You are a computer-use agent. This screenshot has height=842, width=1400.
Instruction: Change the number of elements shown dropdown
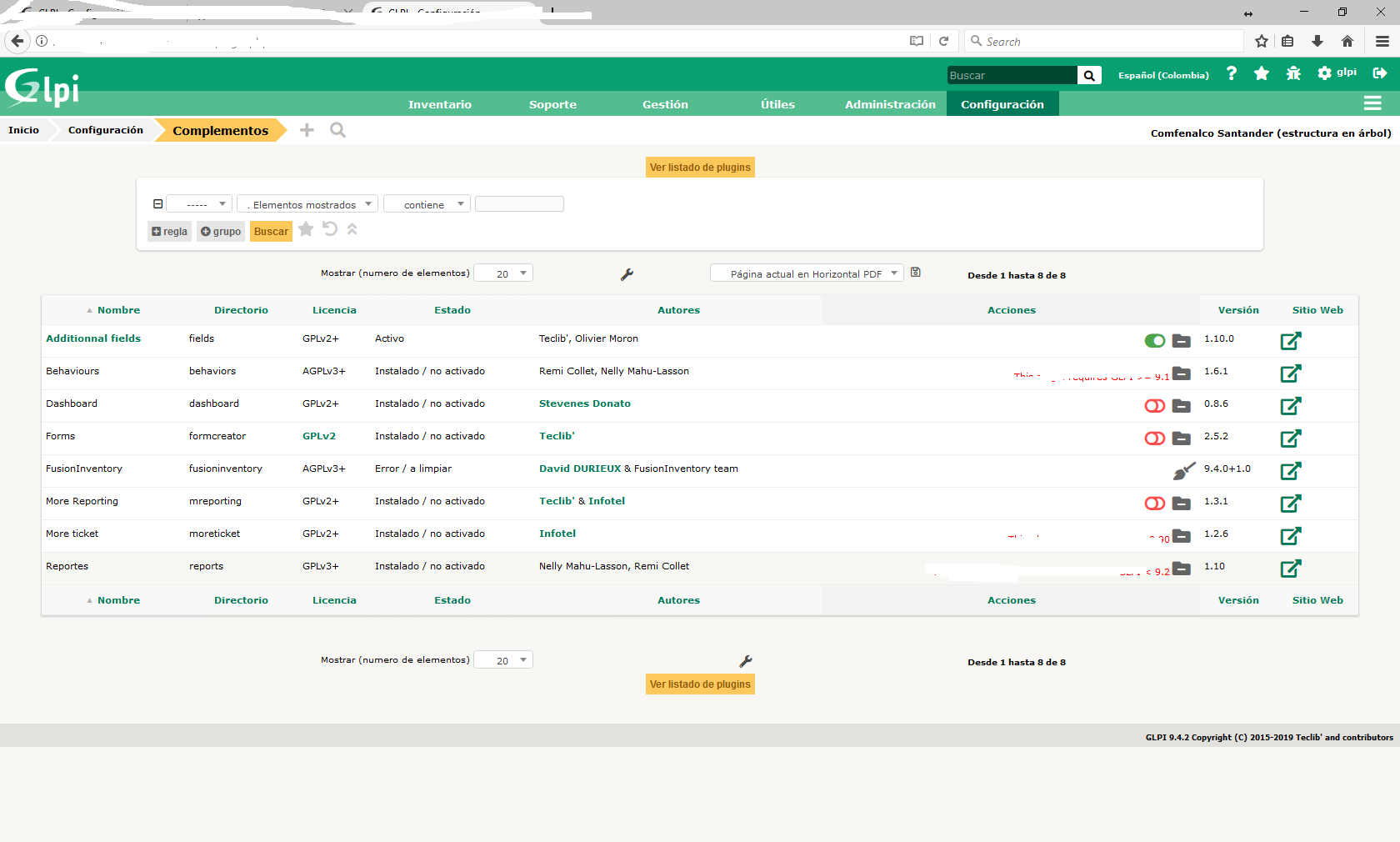point(503,273)
